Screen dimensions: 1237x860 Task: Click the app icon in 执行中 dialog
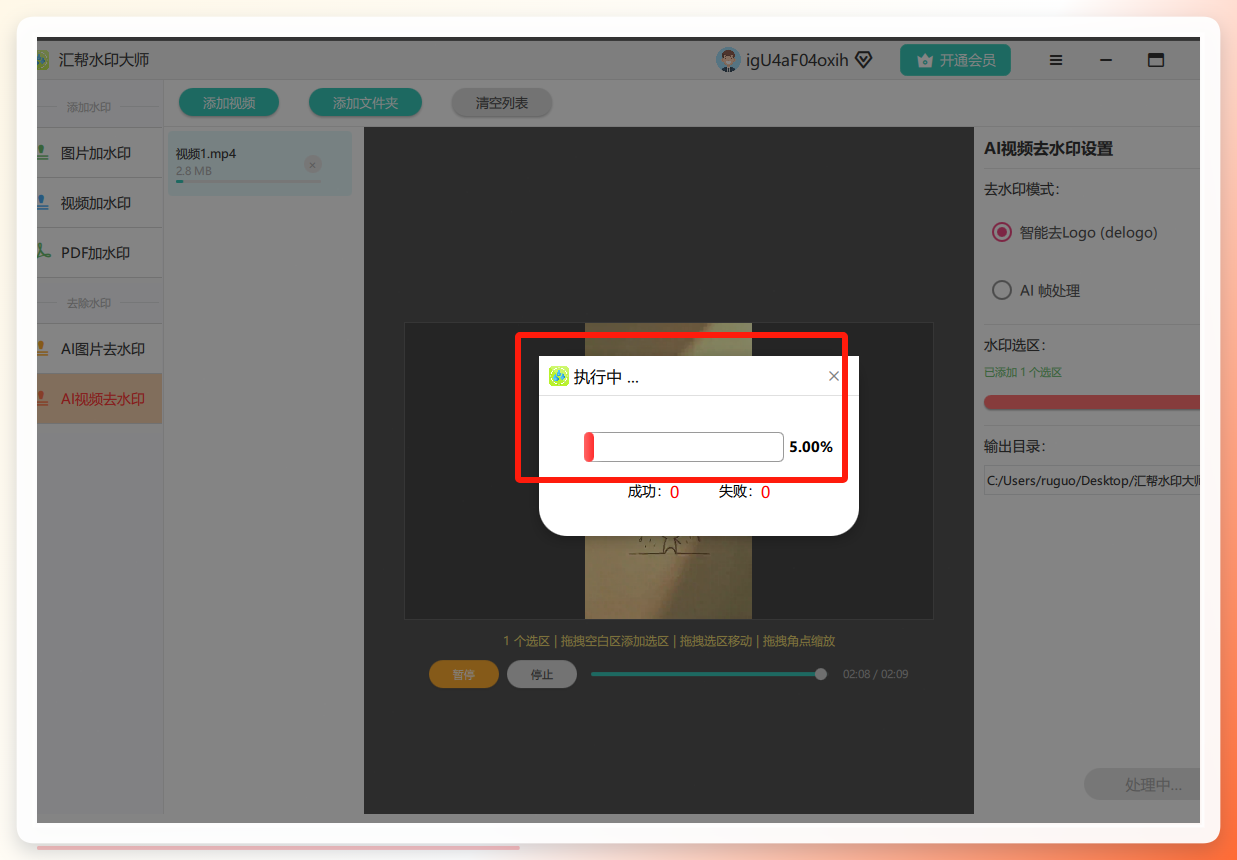tap(559, 376)
